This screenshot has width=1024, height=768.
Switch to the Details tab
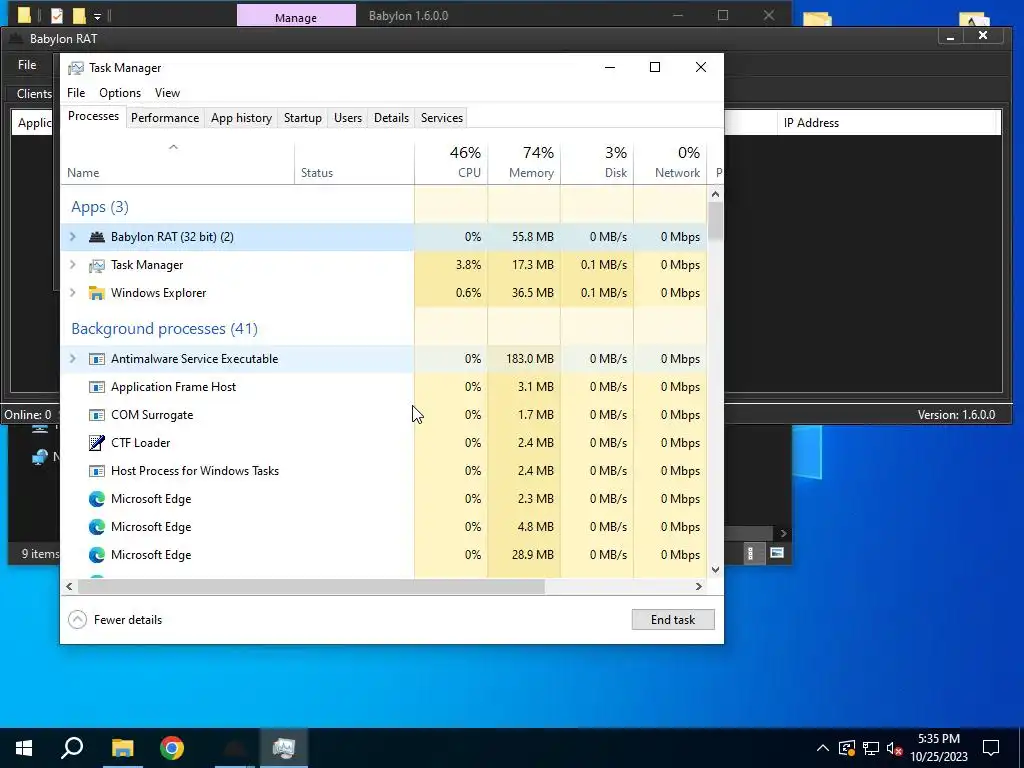point(391,118)
